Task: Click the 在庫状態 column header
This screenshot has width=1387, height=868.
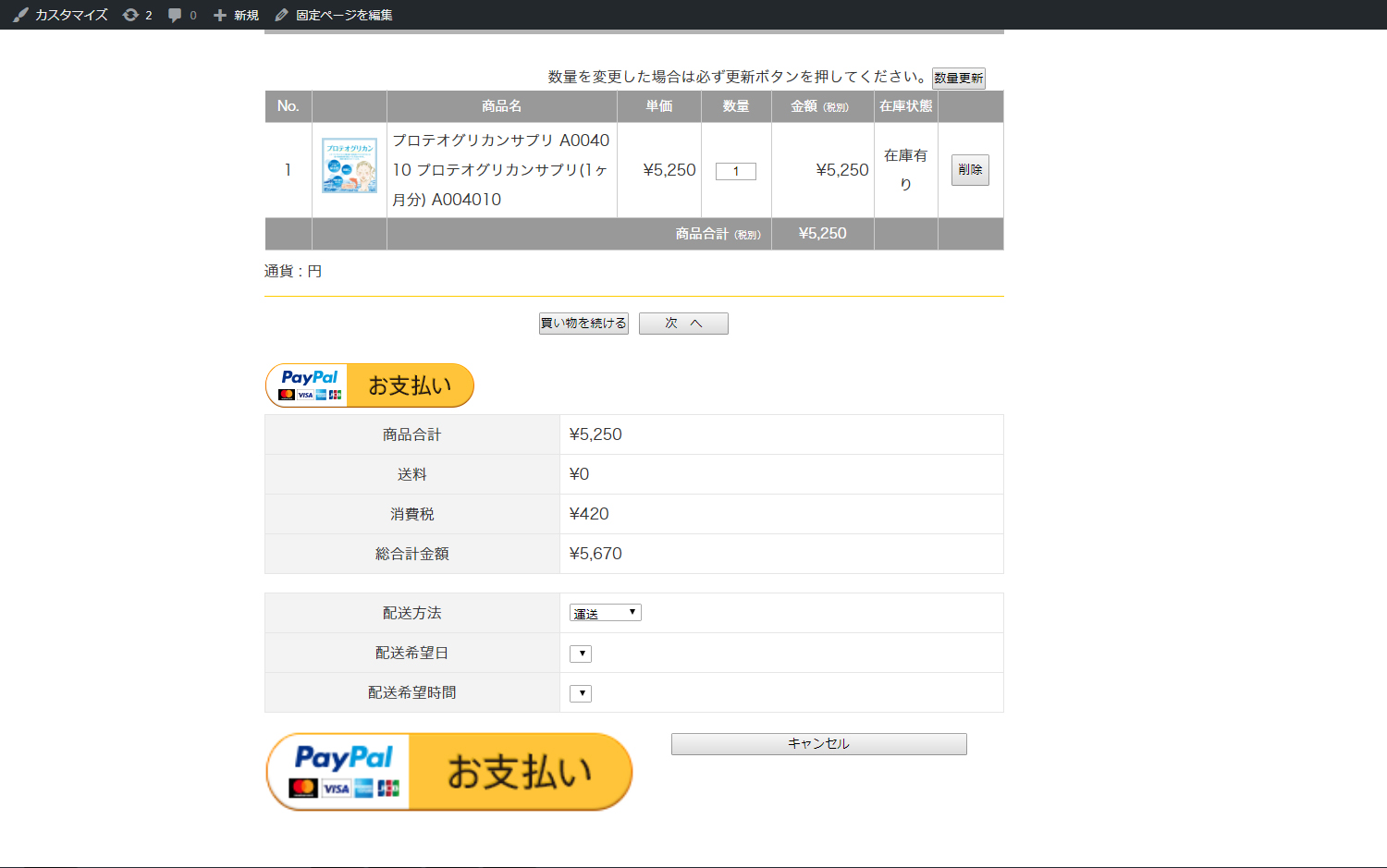Action: (x=906, y=106)
